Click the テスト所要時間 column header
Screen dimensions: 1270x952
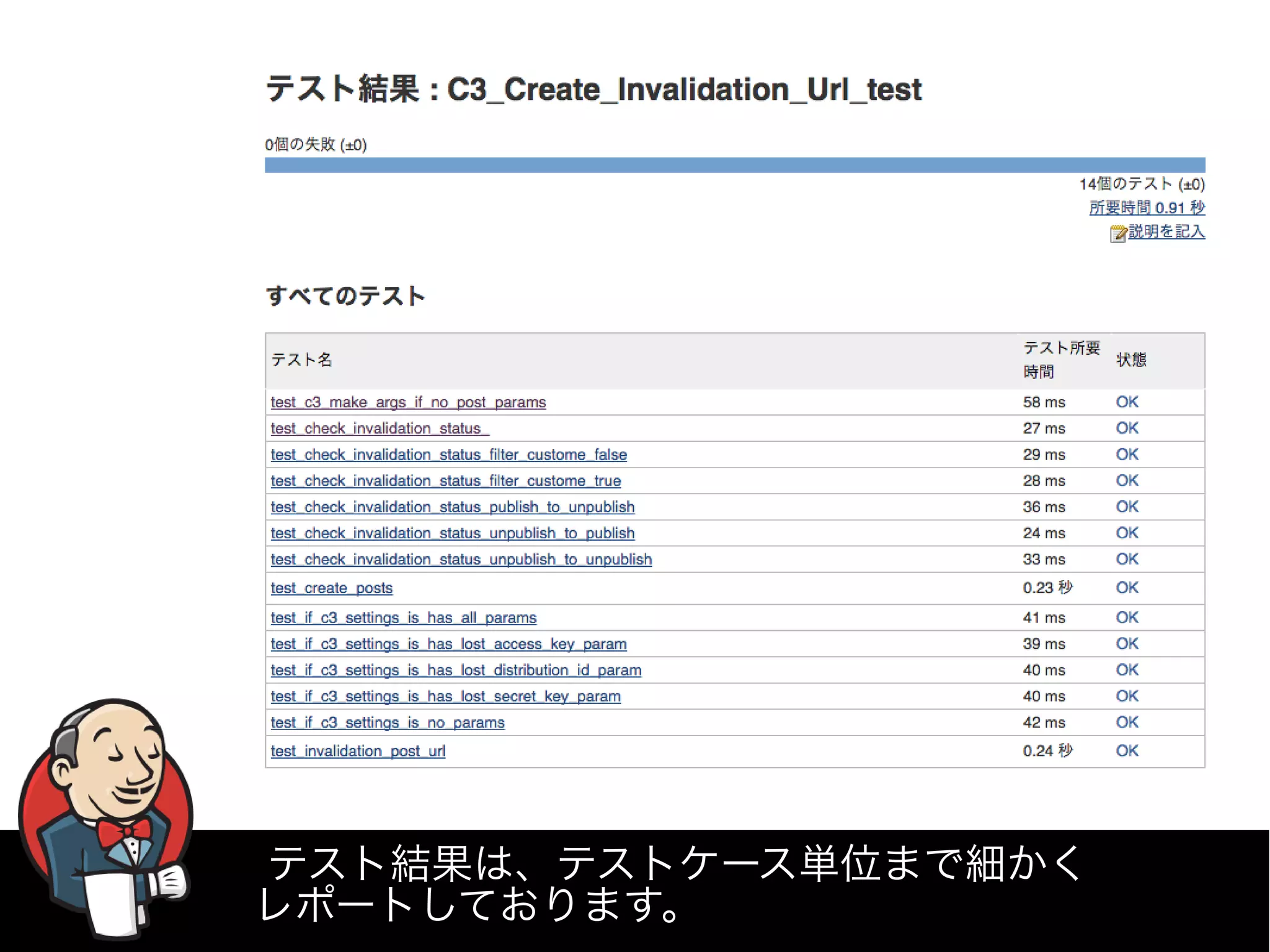pyautogui.click(x=1062, y=360)
